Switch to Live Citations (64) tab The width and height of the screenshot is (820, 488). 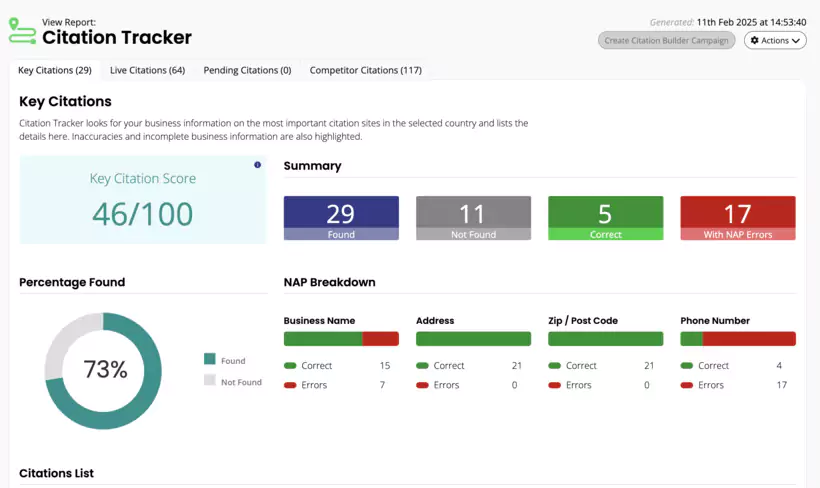point(147,70)
